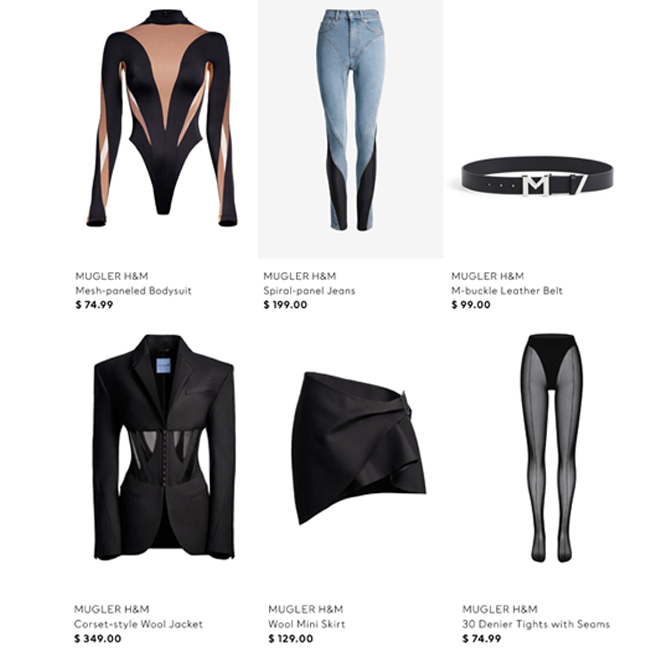Open the 30 Denier Tights image
Image resolution: width=650 pixels, height=650 pixels.
click(552, 448)
